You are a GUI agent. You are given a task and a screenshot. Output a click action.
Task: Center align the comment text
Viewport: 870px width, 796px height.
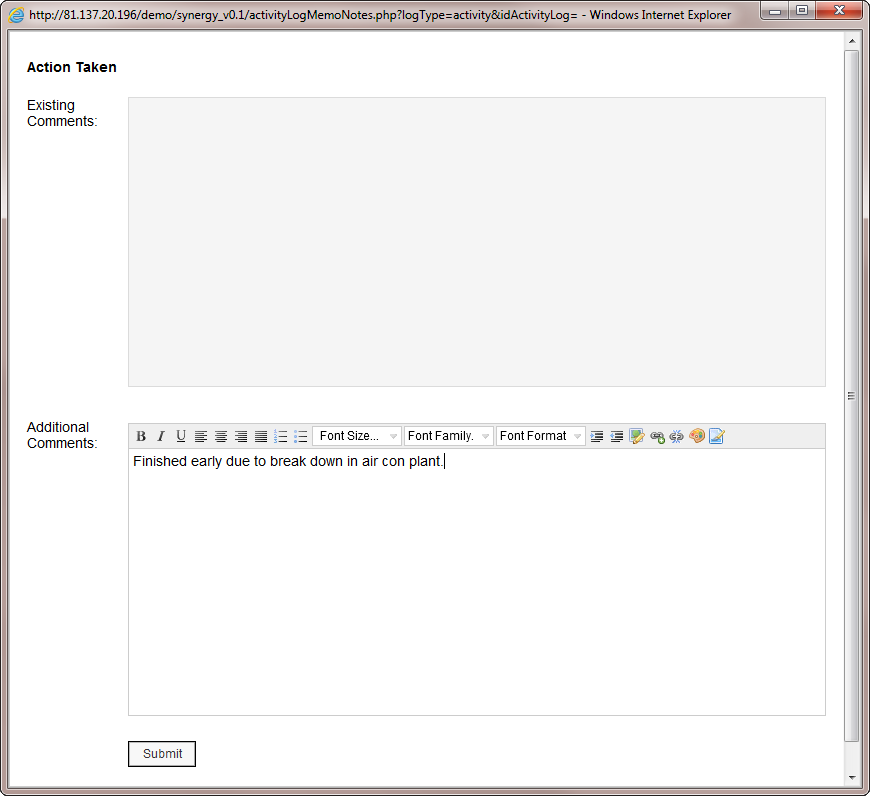221,436
